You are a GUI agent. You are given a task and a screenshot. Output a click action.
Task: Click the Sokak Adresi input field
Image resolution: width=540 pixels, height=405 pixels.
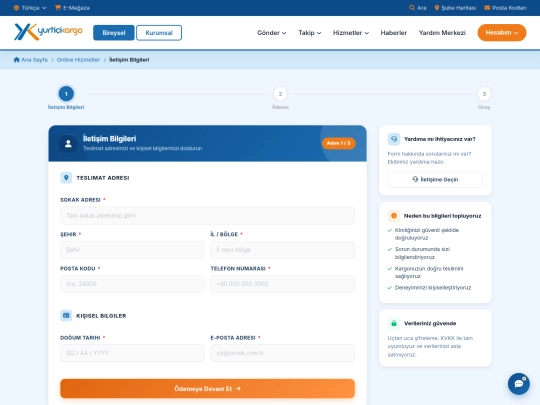tap(207, 216)
